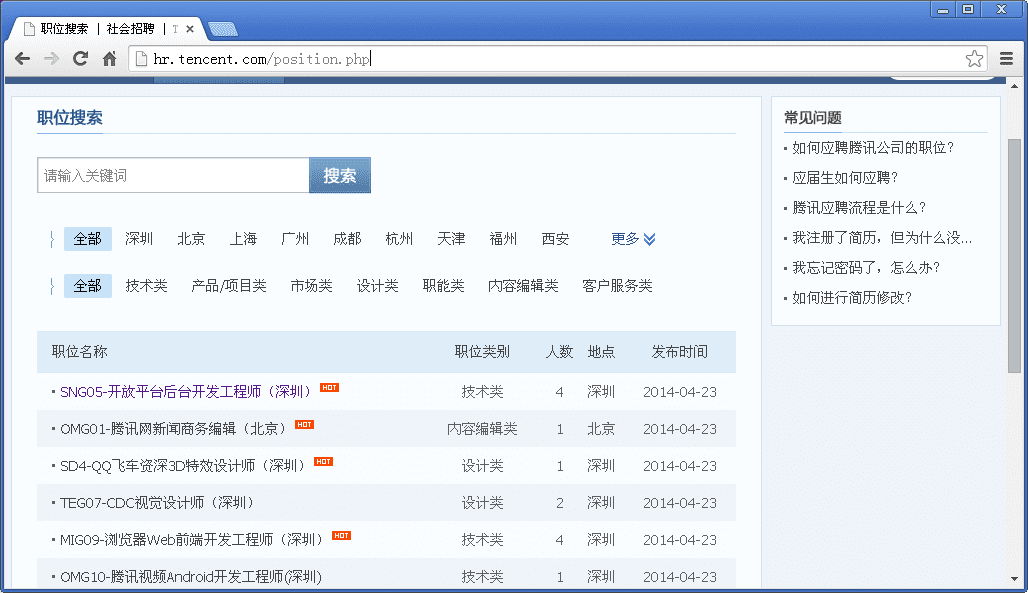This screenshot has width=1028, height=593.
Task: Filter jobs by 产品/项目类
Action: click(229, 286)
